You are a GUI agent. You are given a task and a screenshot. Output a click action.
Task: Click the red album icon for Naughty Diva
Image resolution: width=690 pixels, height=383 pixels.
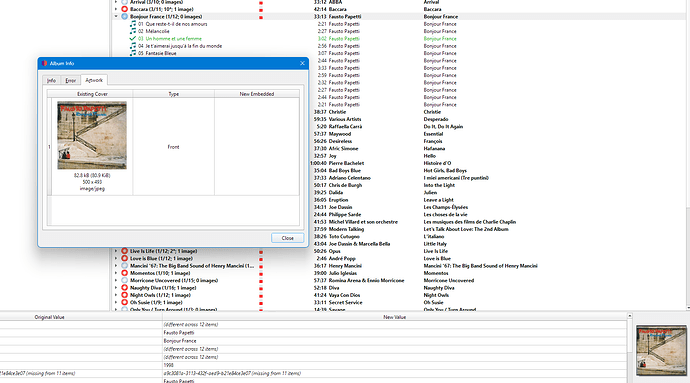tap(125, 288)
